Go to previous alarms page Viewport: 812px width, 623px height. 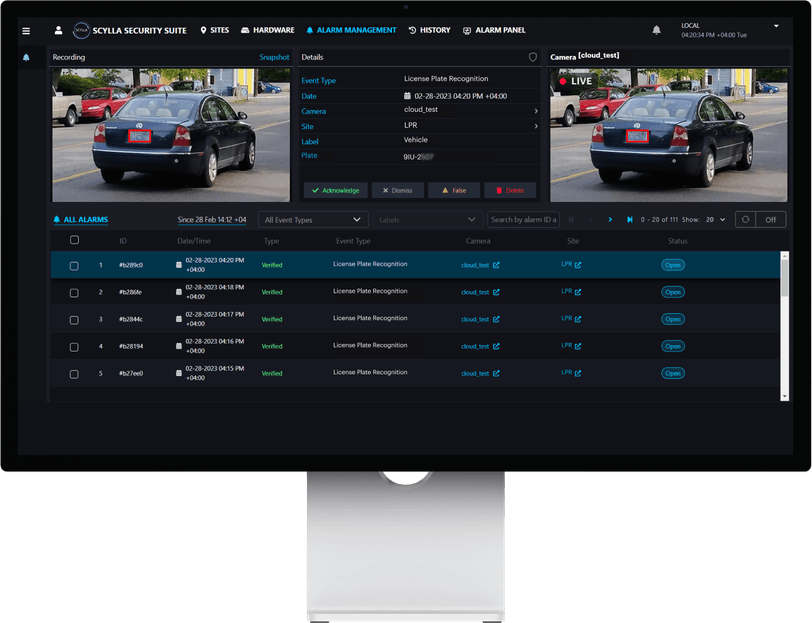pyautogui.click(x=590, y=220)
